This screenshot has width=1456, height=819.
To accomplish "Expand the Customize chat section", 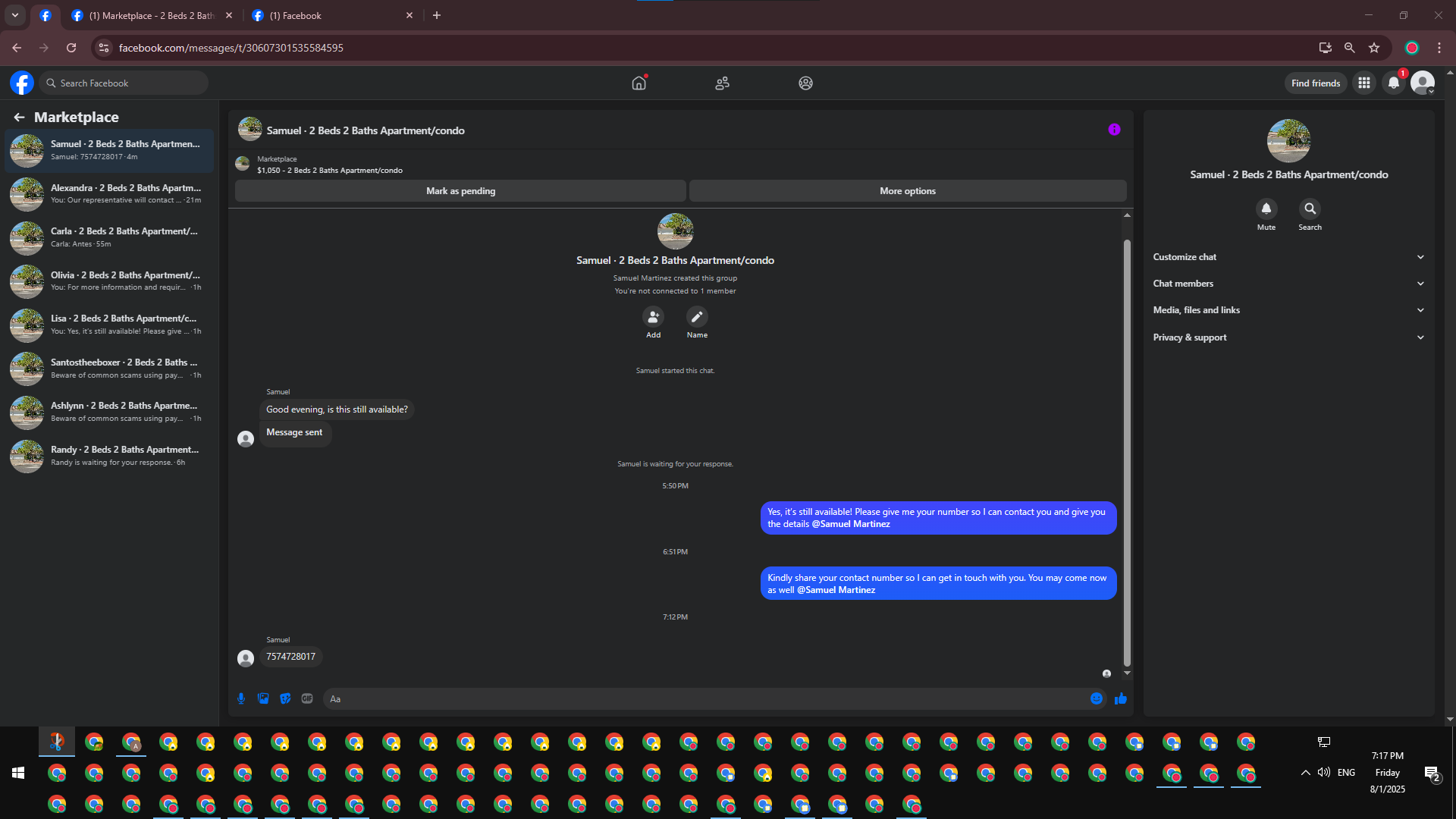I will pyautogui.click(x=1288, y=257).
